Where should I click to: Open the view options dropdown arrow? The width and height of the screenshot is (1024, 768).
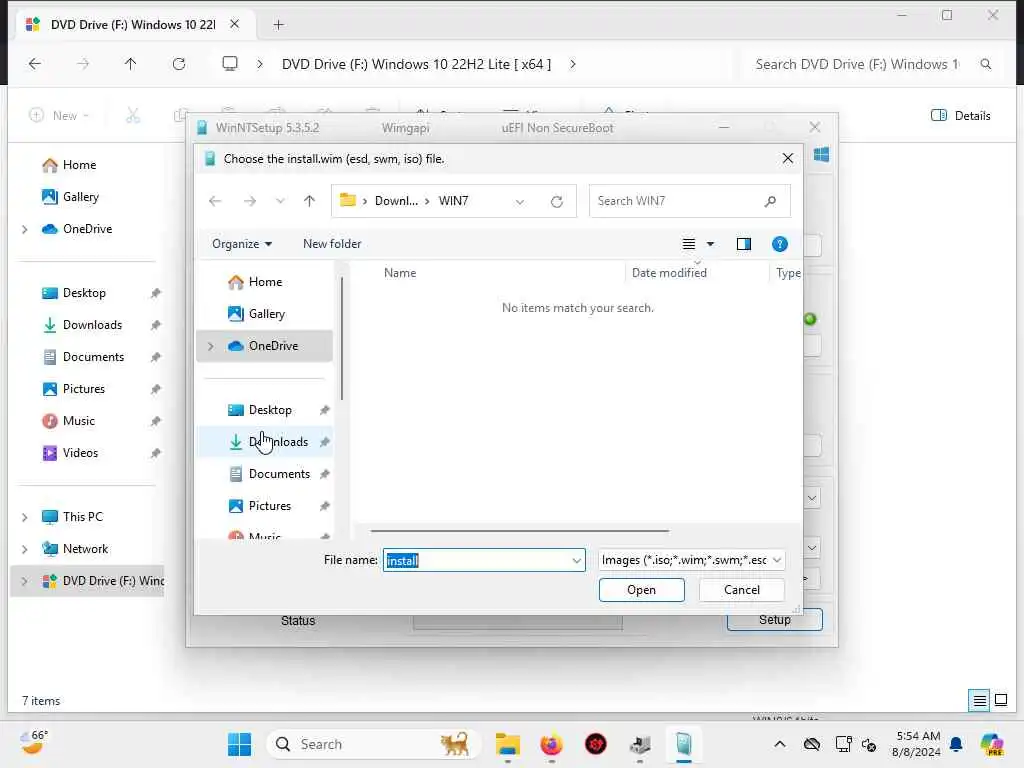point(711,244)
